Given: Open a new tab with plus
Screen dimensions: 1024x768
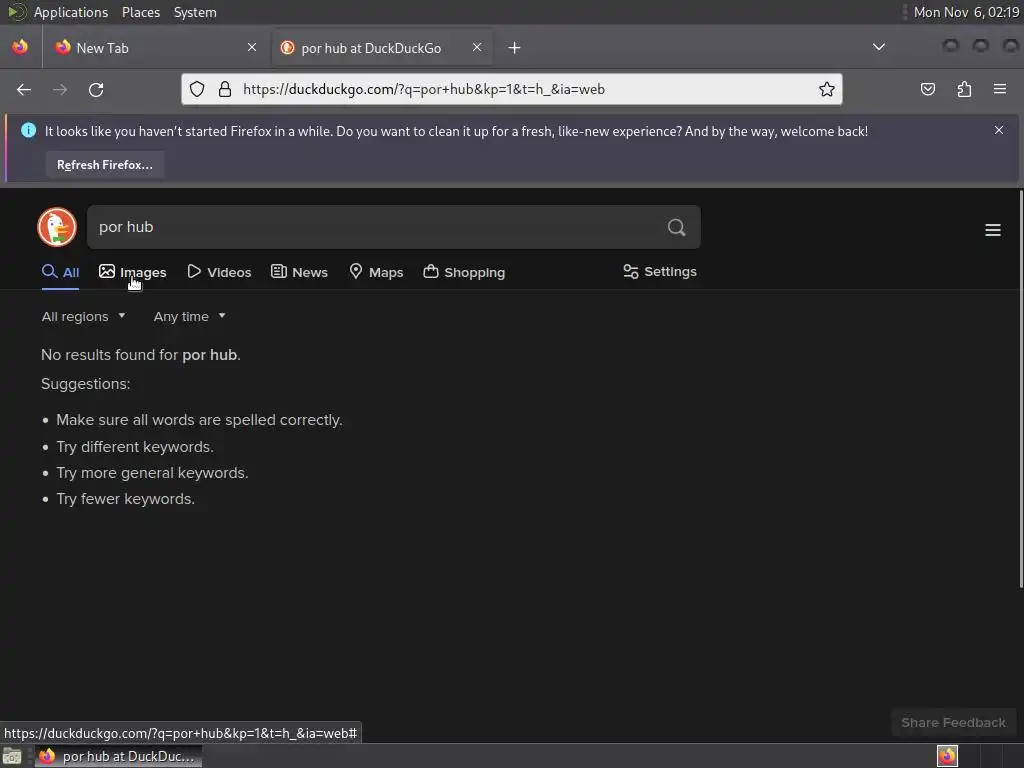Looking at the screenshot, I should click(x=515, y=48).
